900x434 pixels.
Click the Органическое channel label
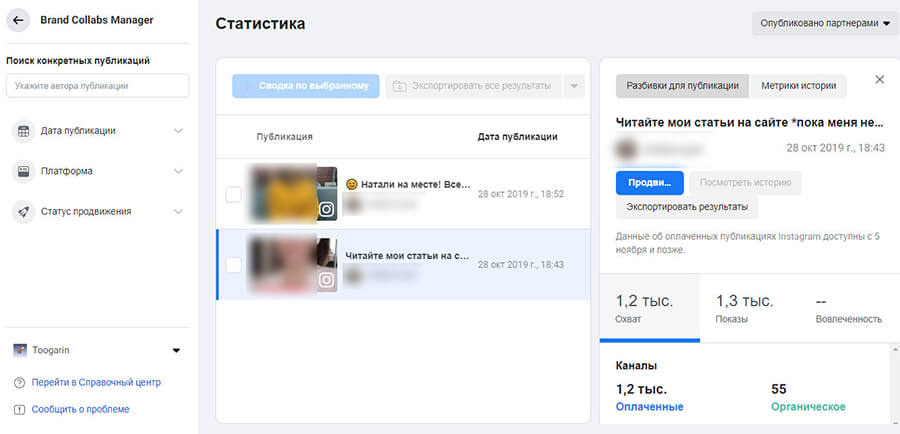point(808,407)
